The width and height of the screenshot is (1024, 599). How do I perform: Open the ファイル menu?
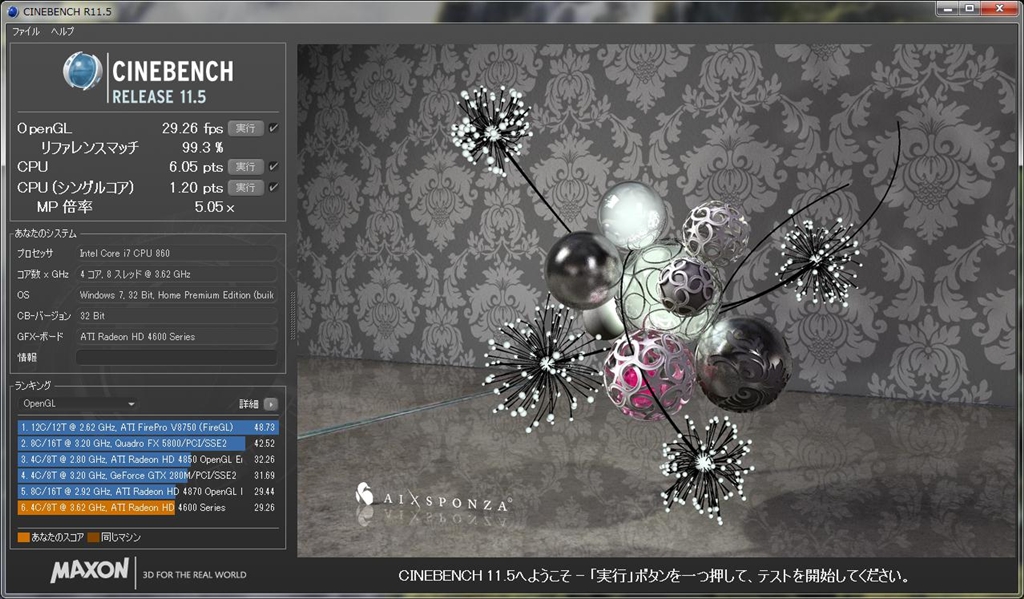click(25, 31)
